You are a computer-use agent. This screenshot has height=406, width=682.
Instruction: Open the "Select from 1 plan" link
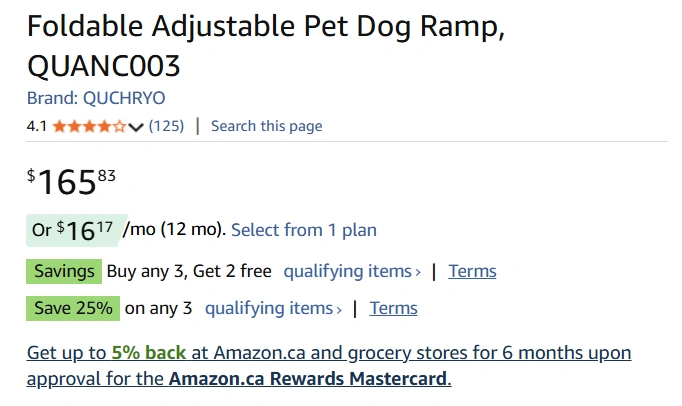point(304,230)
